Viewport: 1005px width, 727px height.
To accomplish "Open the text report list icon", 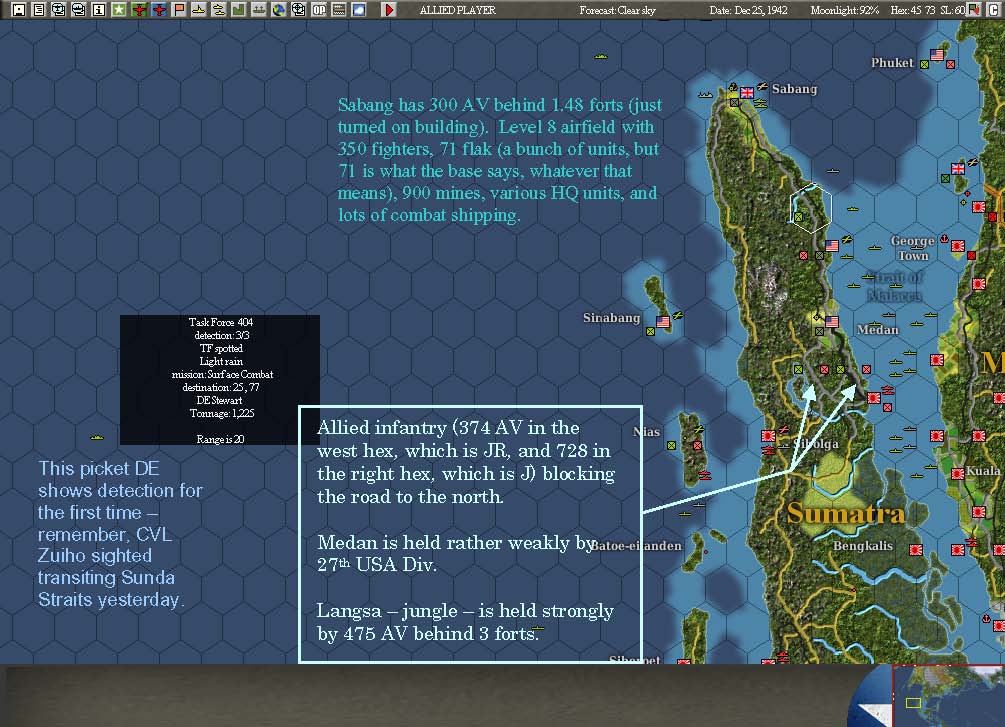I will click(38, 10).
